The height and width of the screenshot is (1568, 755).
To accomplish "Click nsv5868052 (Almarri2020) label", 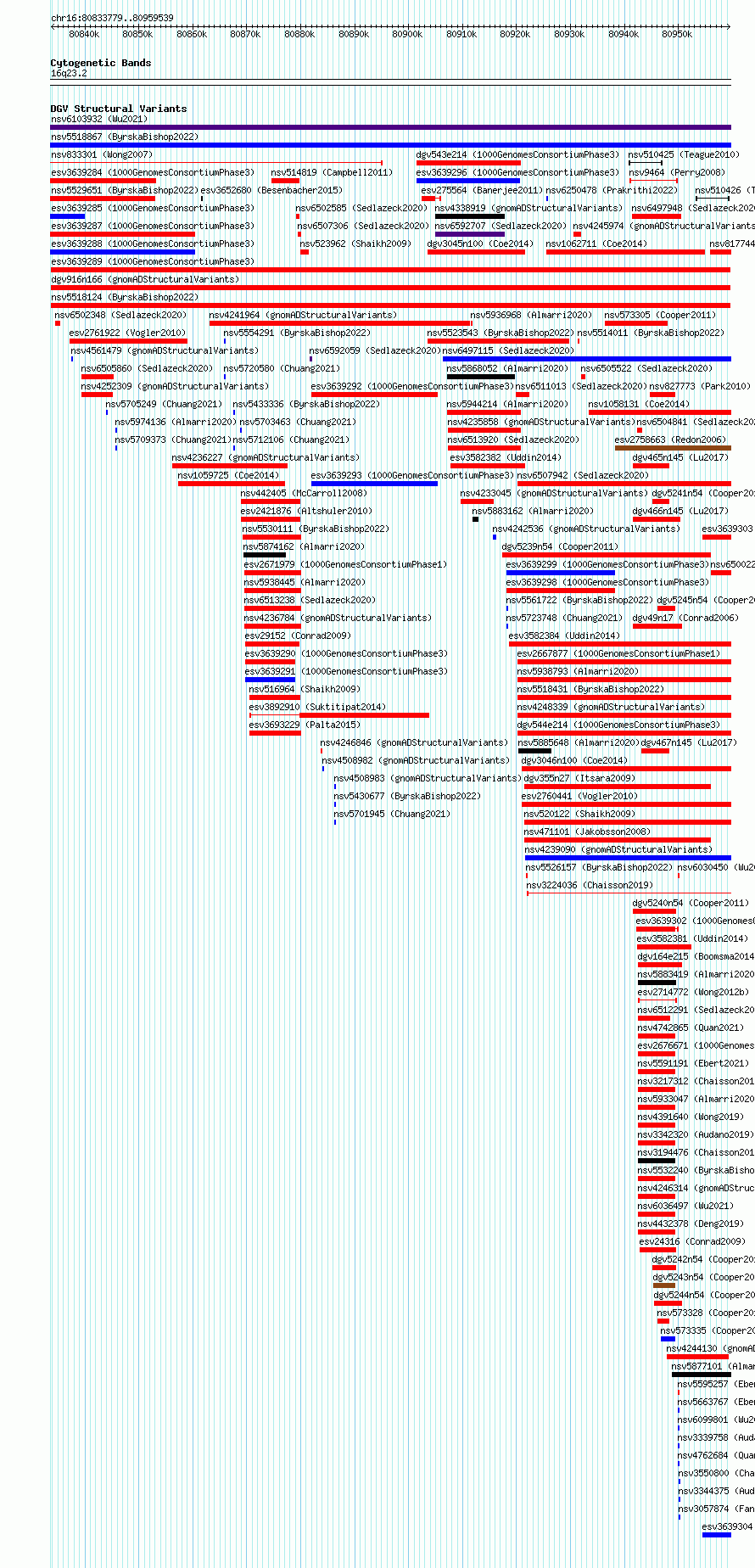I will [x=507, y=368].
